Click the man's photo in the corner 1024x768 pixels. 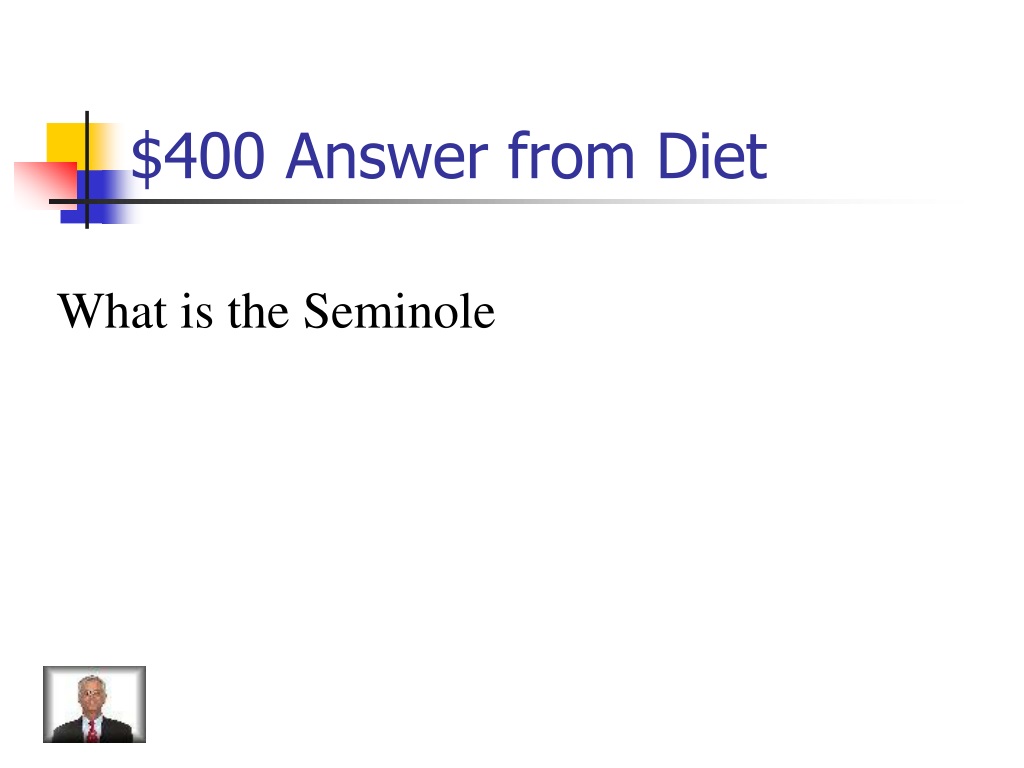coord(94,704)
